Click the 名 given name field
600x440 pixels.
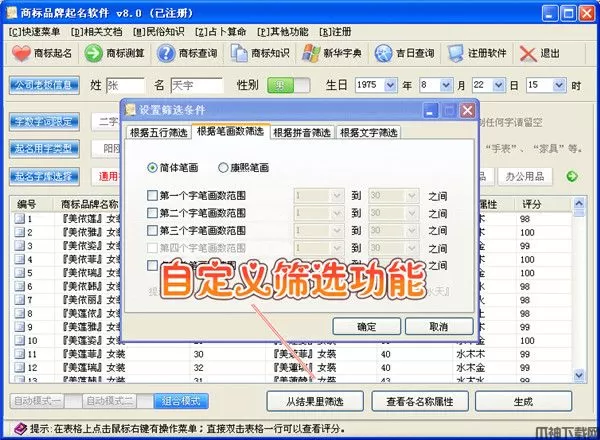click(197, 85)
